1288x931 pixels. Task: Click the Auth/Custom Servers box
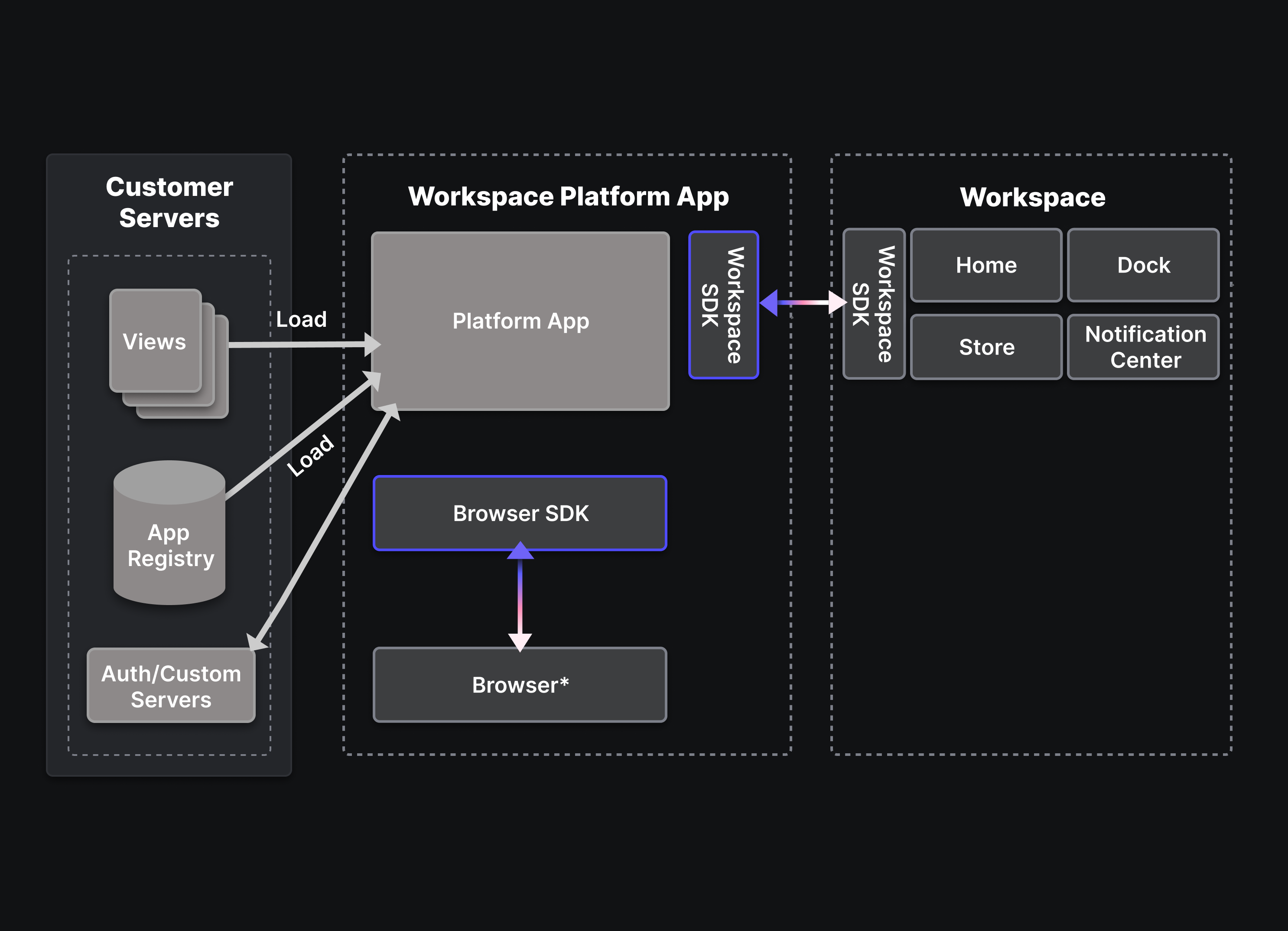coord(171,686)
